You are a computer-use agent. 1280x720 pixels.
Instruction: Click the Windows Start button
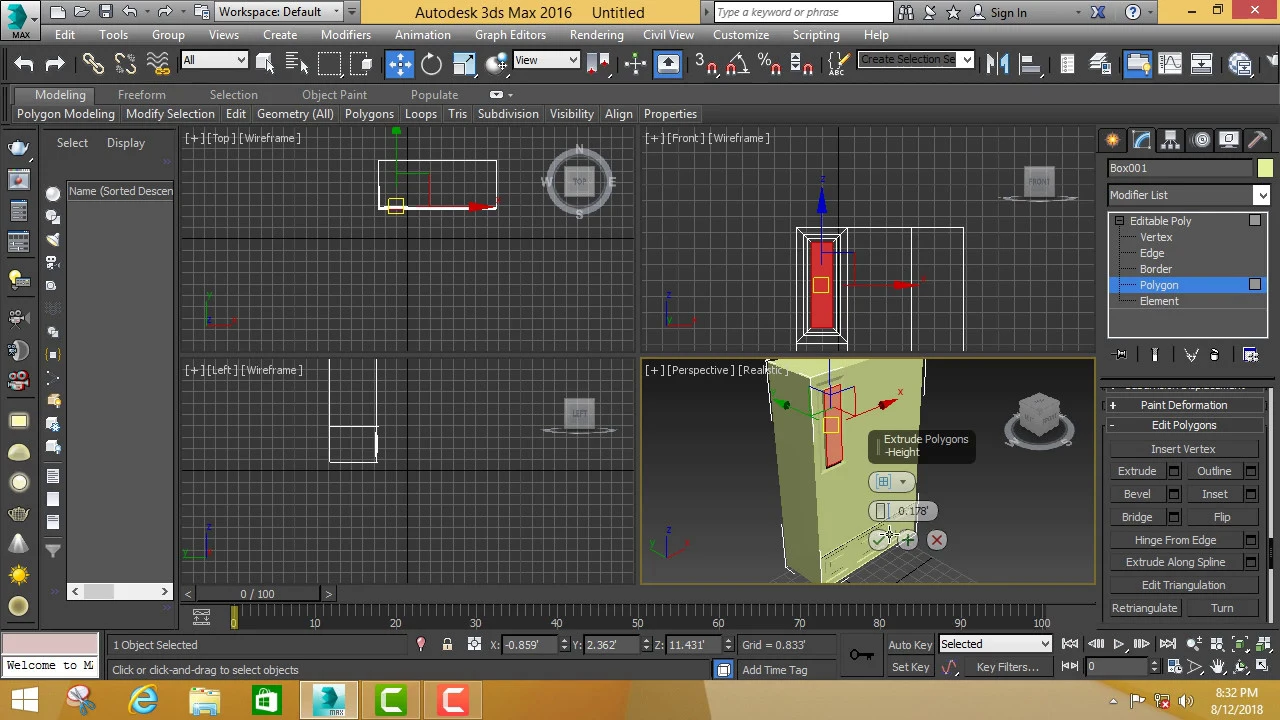click(x=24, y=701)
